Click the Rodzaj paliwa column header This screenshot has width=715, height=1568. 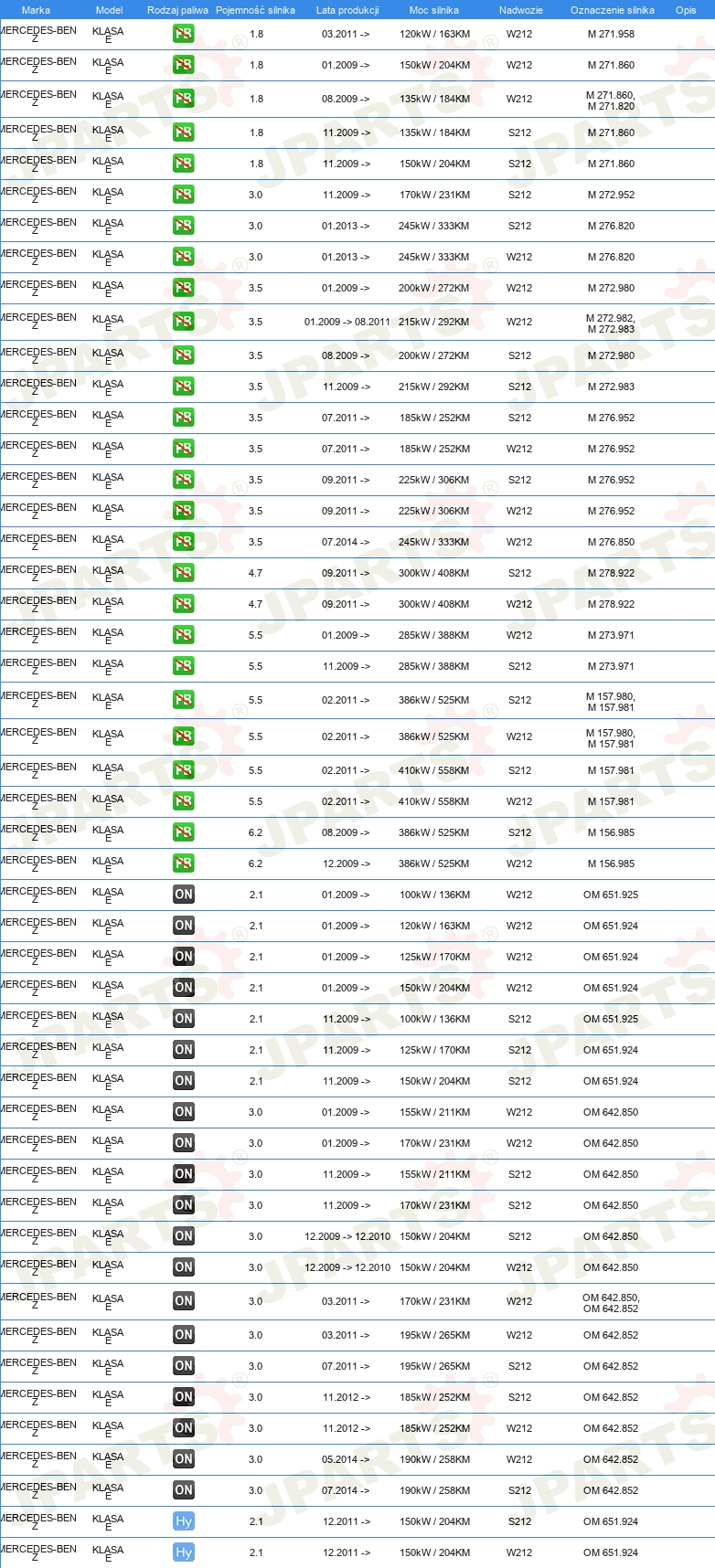(177, 10)
